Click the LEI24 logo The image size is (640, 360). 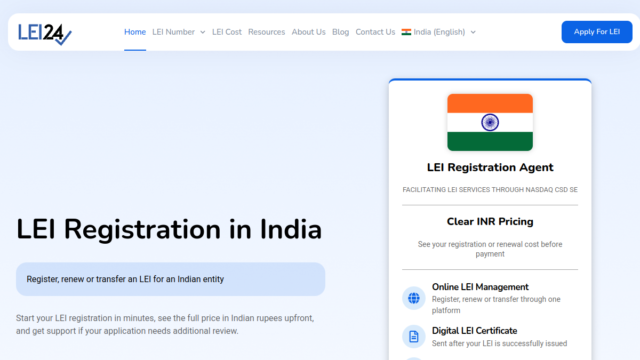[44, 33]
